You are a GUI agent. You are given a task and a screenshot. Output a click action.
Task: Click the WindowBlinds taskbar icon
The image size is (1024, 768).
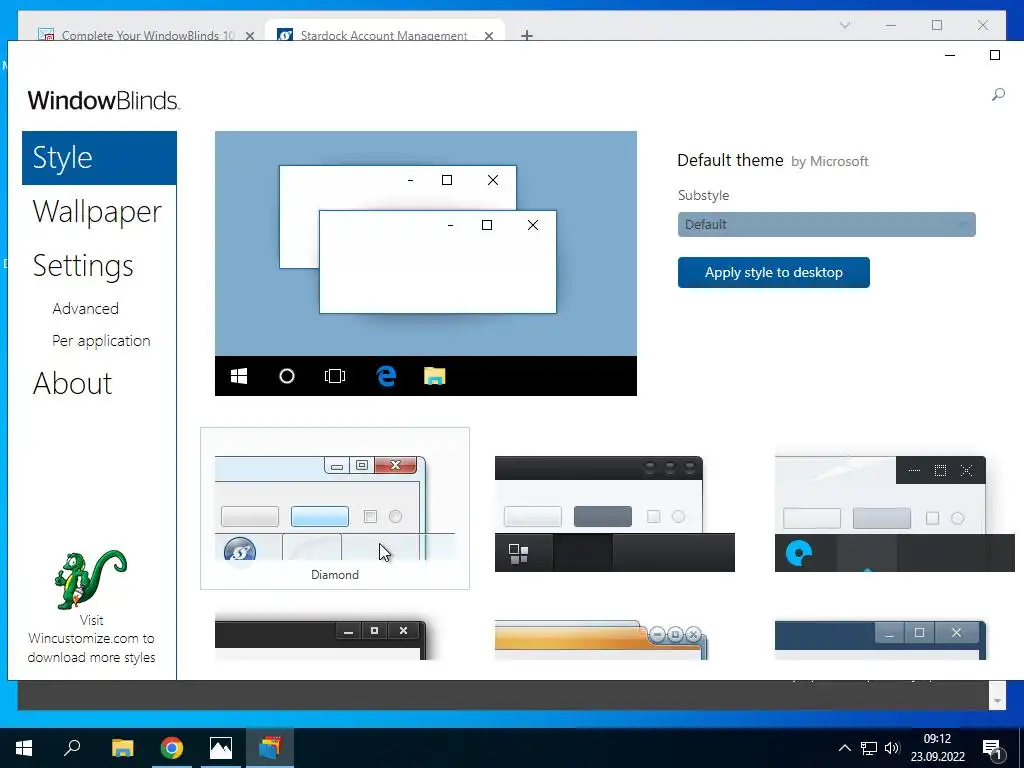[x=270, y=748]
